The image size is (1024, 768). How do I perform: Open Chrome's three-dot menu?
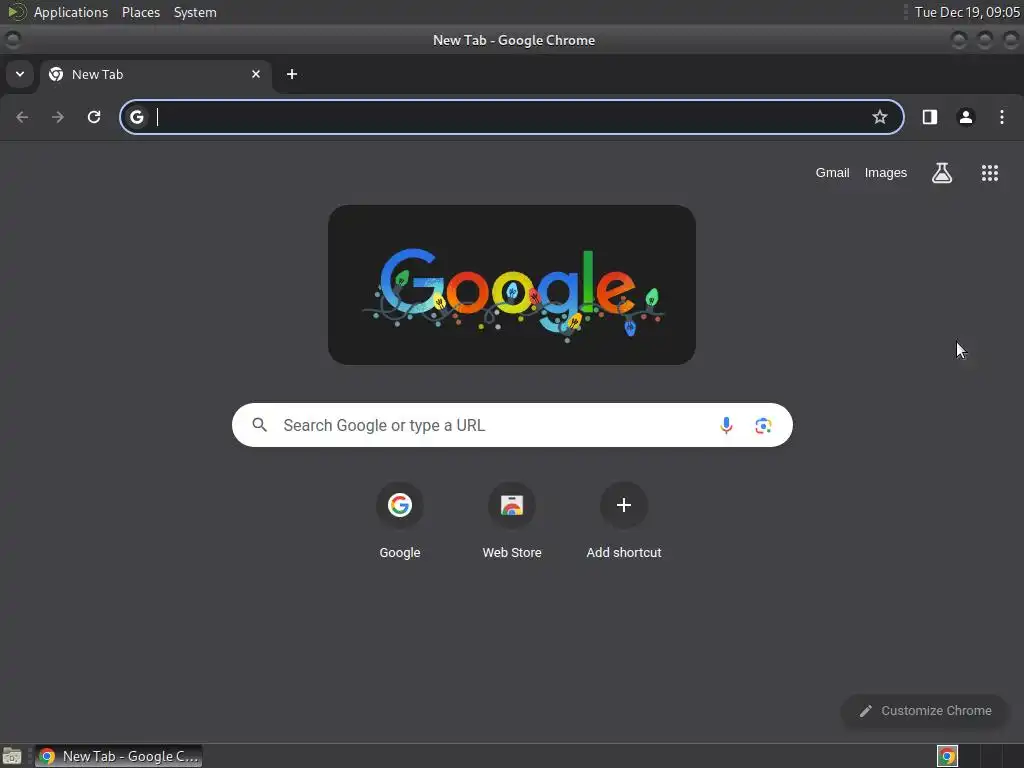tap(1002, 117)
